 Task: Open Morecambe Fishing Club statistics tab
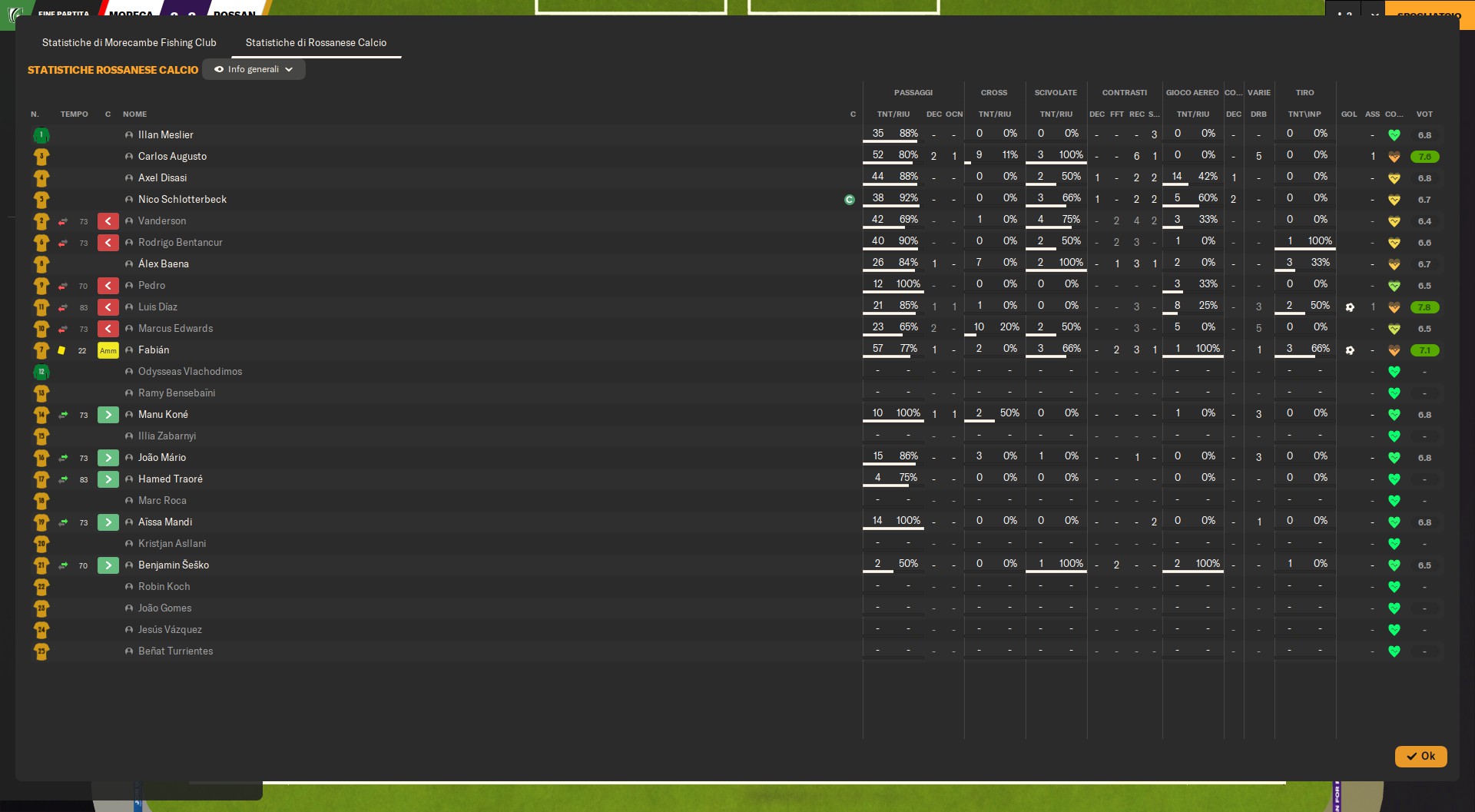[129, 42]
